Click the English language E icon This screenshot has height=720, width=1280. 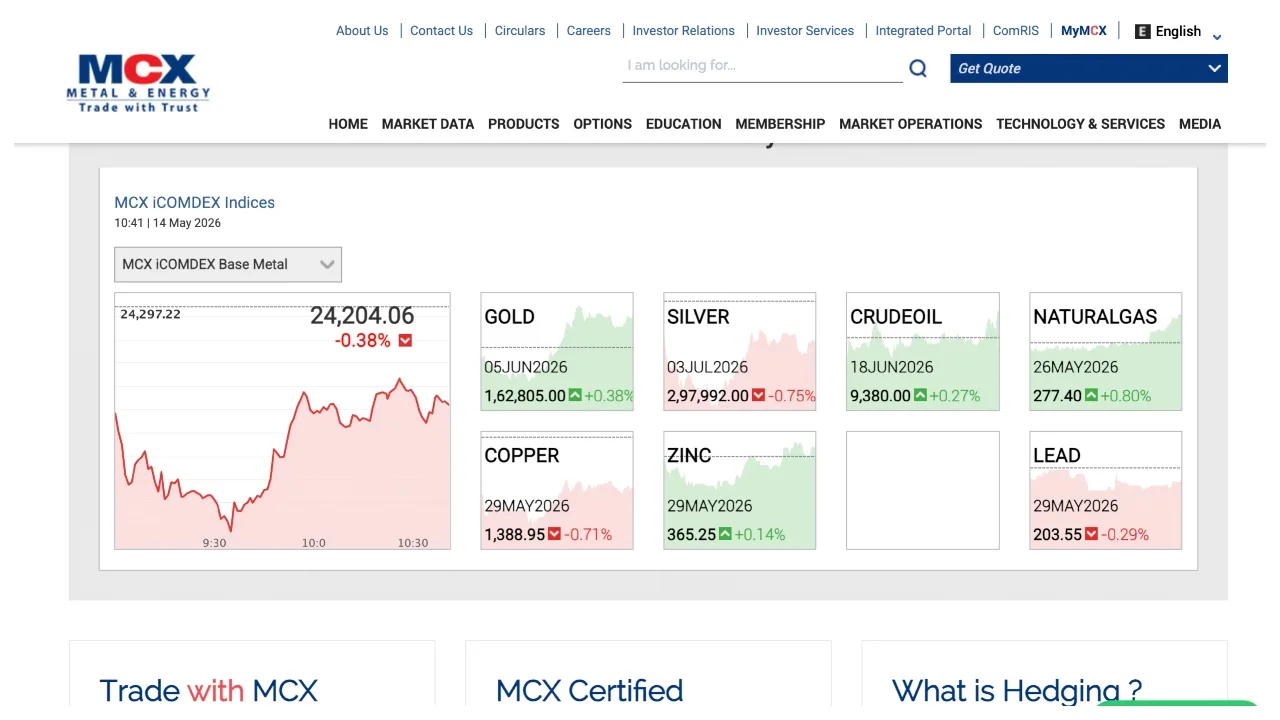(1143, 31)
